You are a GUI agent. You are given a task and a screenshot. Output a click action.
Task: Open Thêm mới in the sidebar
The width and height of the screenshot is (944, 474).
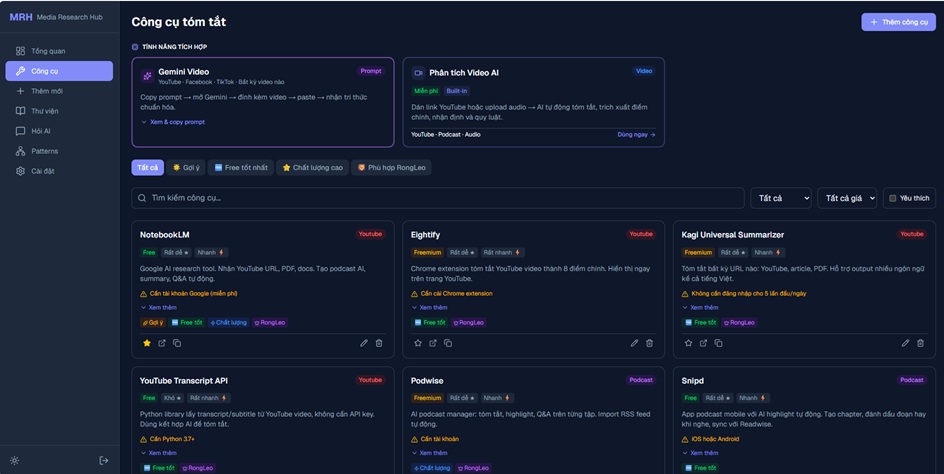click(x=59, y=91)
